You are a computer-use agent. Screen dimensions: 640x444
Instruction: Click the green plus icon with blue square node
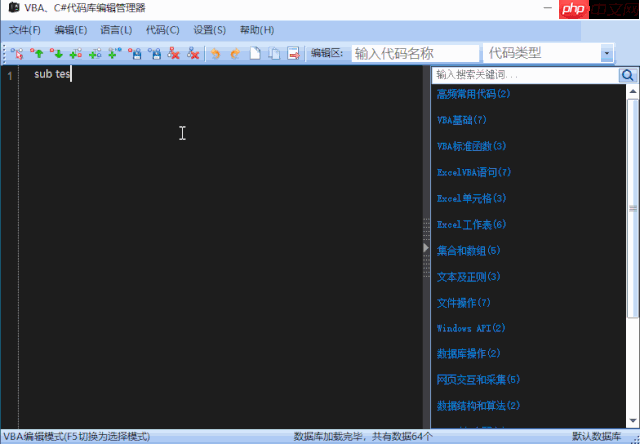point(96,53)
